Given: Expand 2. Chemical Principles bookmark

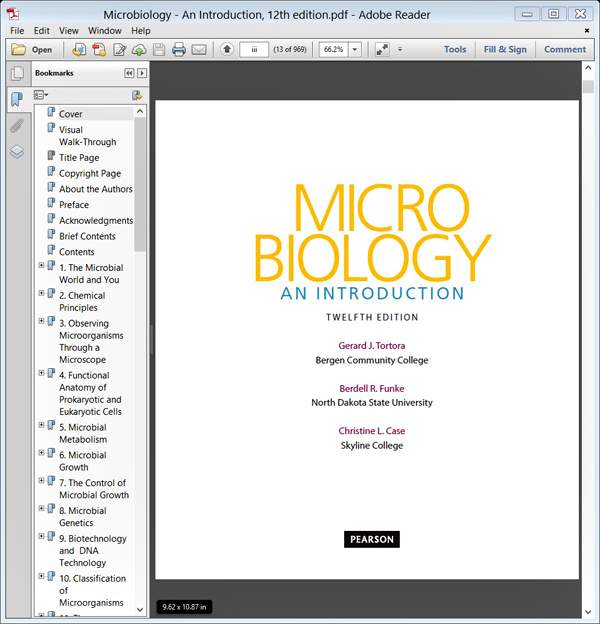Looking at the screenshot, I should tap(41, 293).
